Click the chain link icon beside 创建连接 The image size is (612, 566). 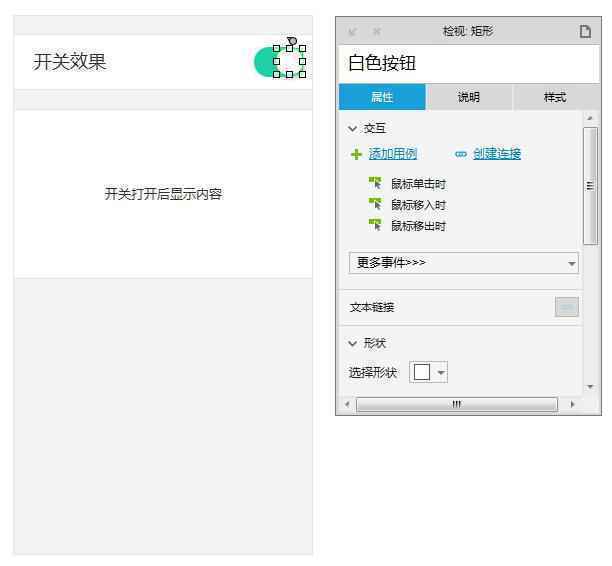point(461,154)
